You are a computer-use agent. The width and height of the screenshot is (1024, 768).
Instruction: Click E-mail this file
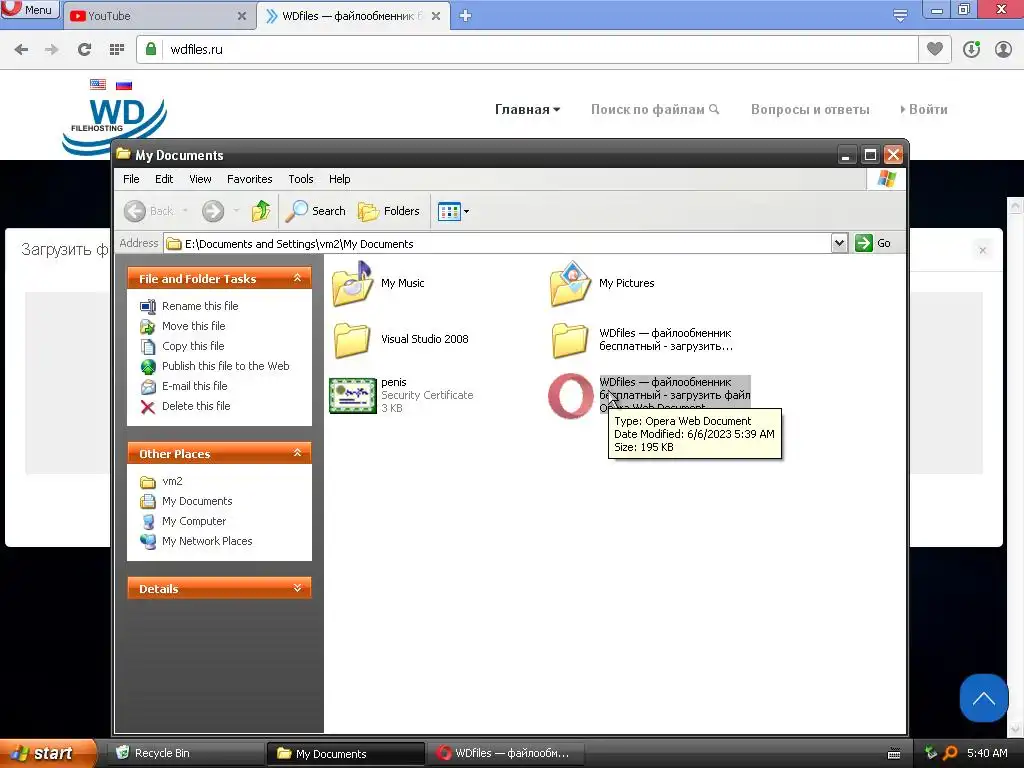tap(195, 386)
